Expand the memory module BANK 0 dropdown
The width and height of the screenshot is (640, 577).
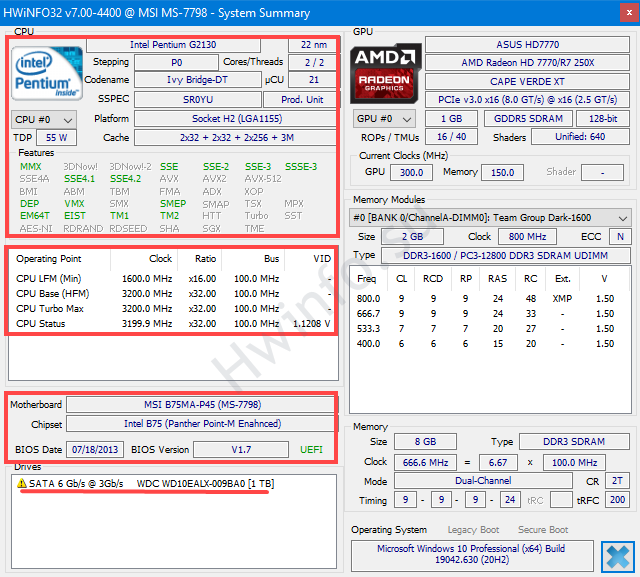pos(490,217)
